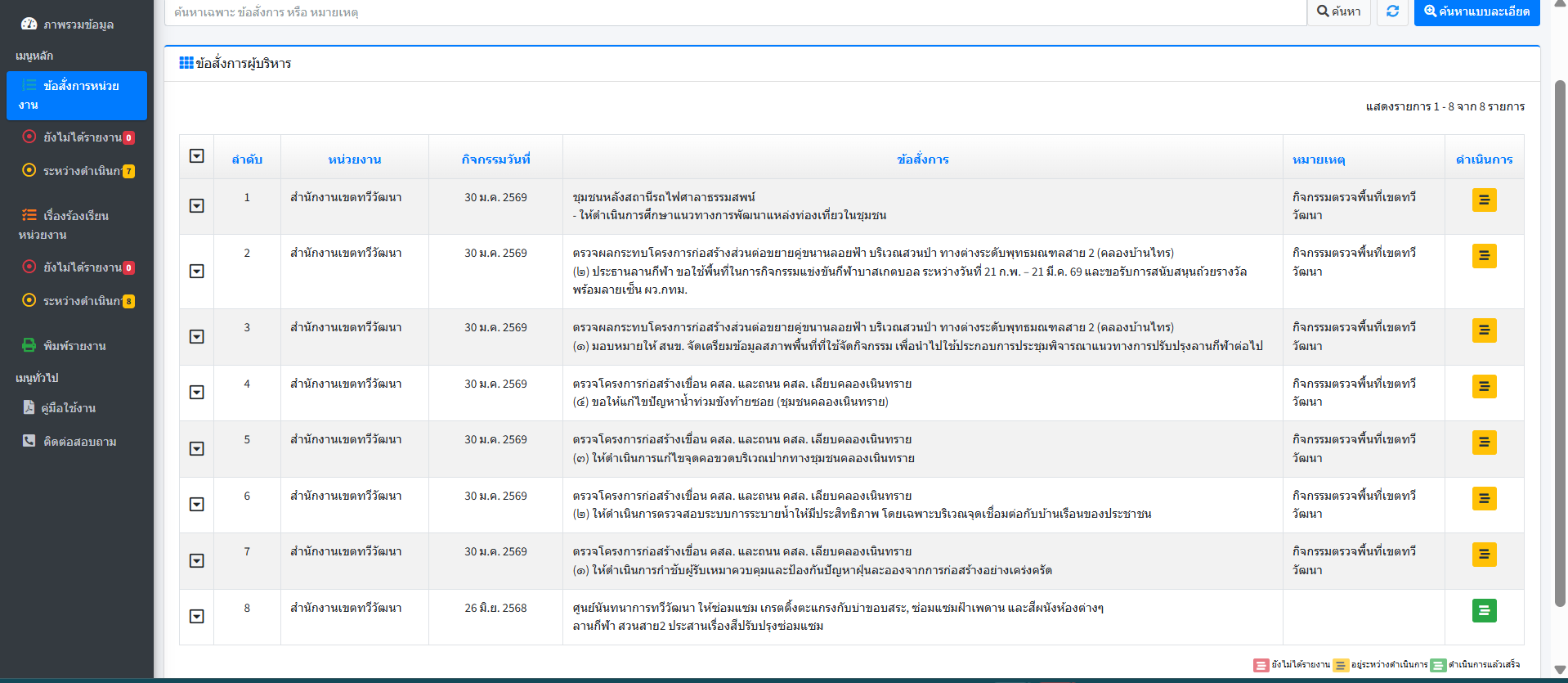Open the green completed action icon in row 8

[x=1484, y=610]
